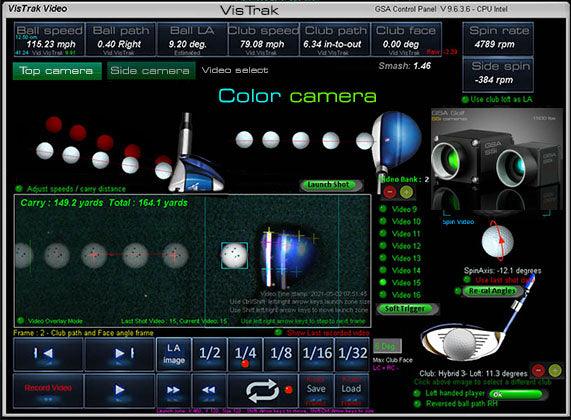Step to the next frame
571x420 pixels.
tap(119, 353)
